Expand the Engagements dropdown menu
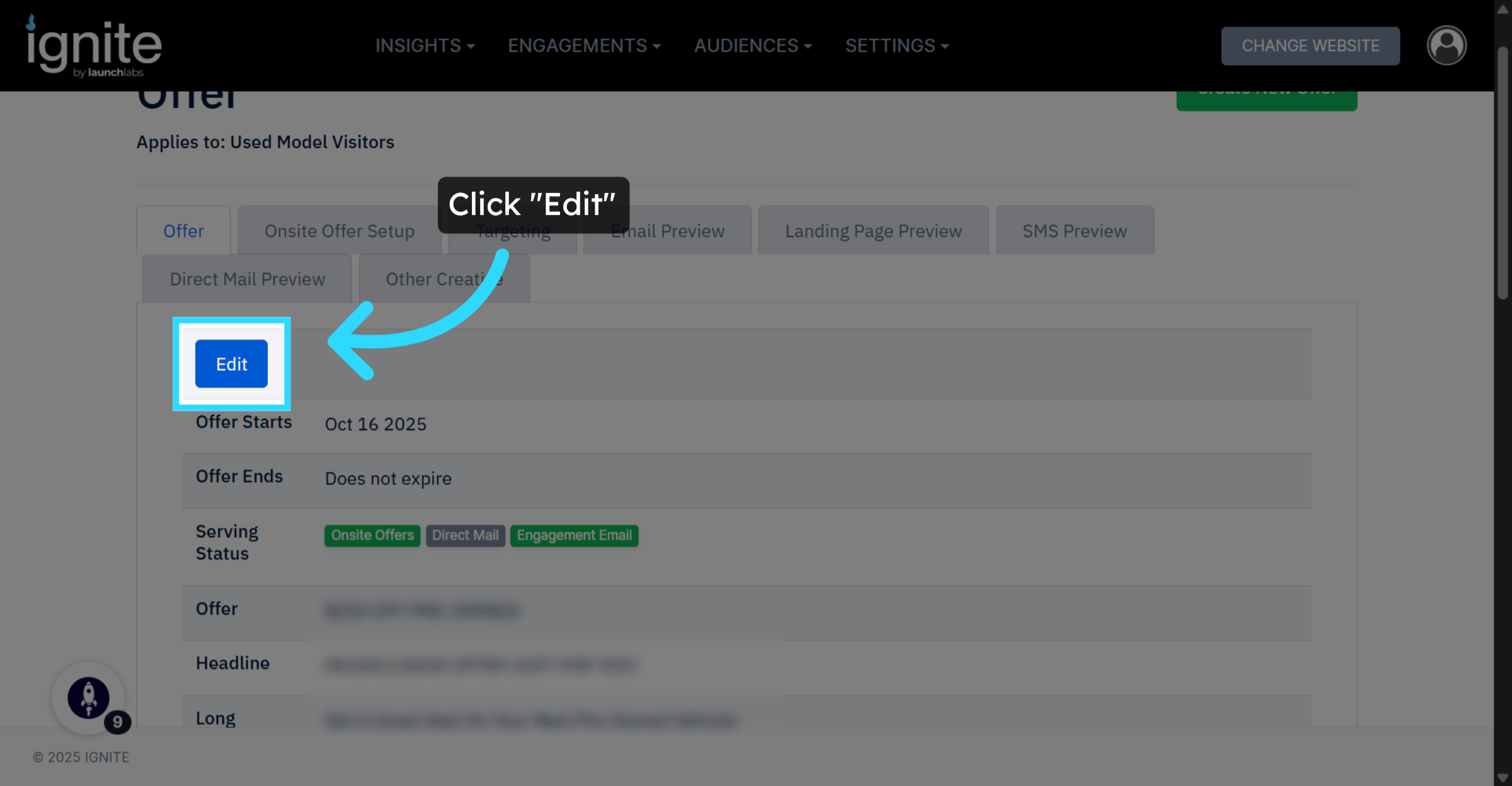Image resolution: width=1512 pixels, height=786 pixels. click(x=584, y=45)
